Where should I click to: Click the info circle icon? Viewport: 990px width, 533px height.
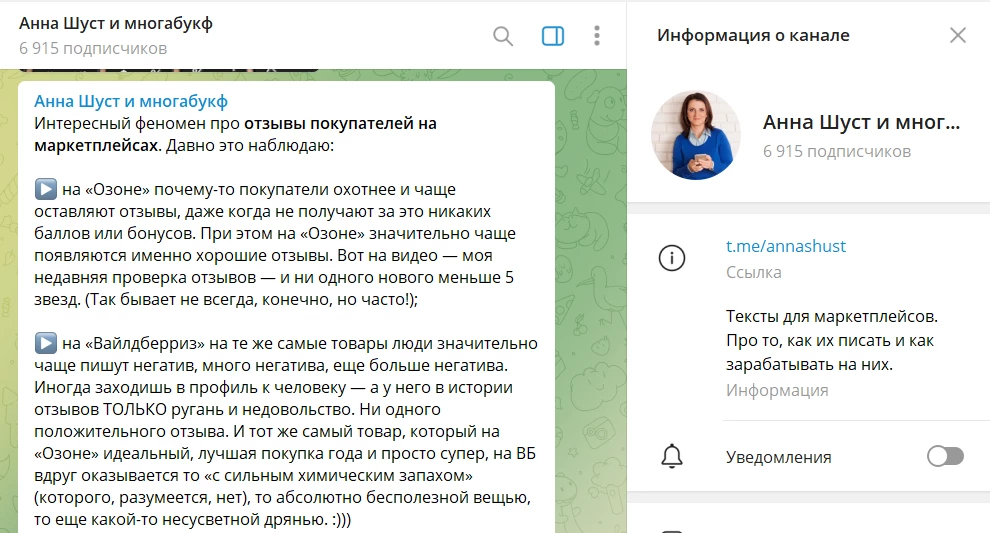coord(672,258)
